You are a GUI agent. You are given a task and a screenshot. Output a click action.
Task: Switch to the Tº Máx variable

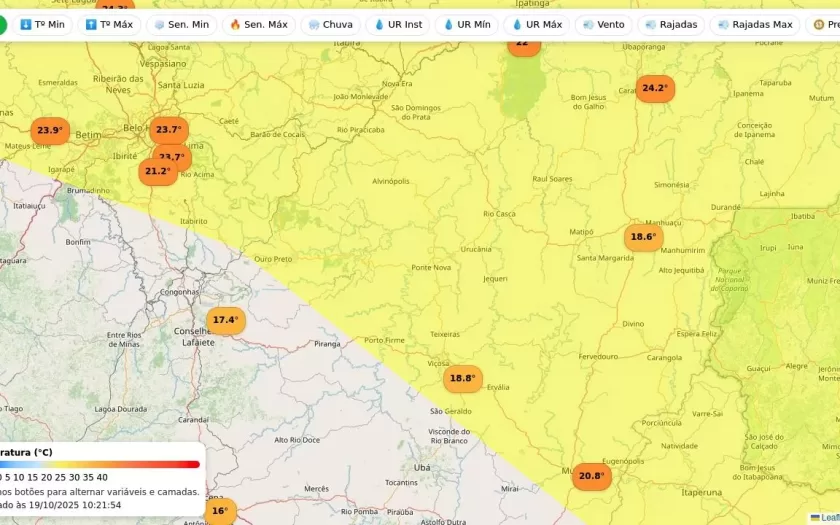(109, 24)
